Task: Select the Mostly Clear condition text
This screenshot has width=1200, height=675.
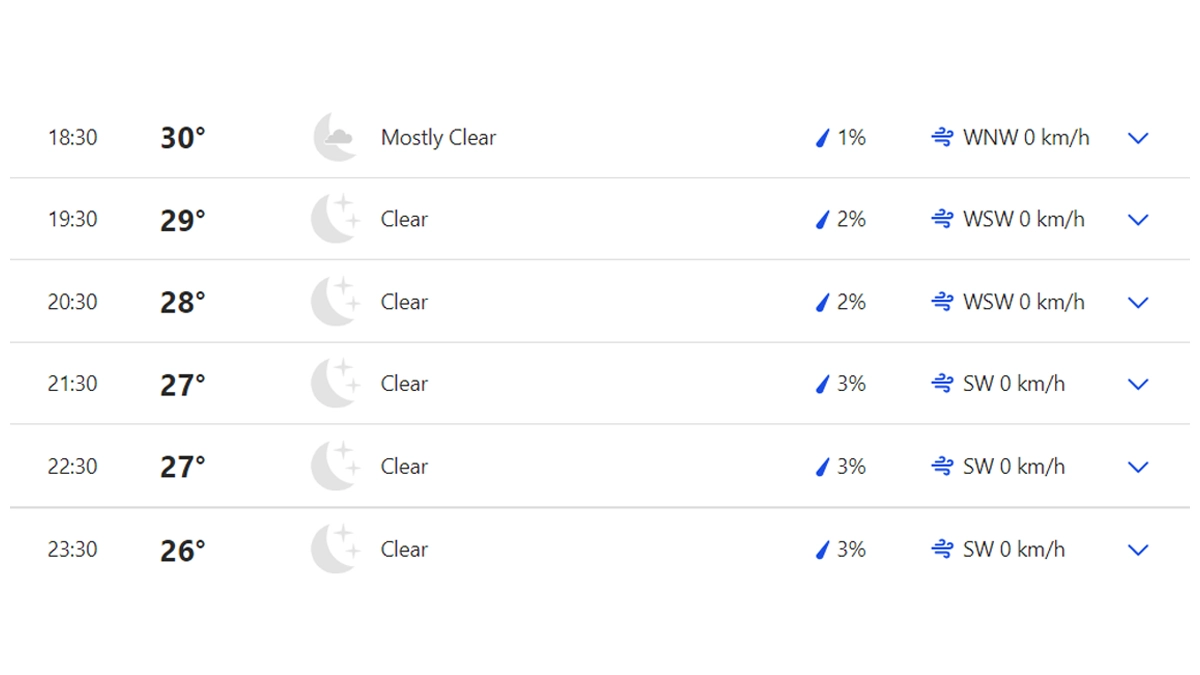Action: tap(438, 138)
